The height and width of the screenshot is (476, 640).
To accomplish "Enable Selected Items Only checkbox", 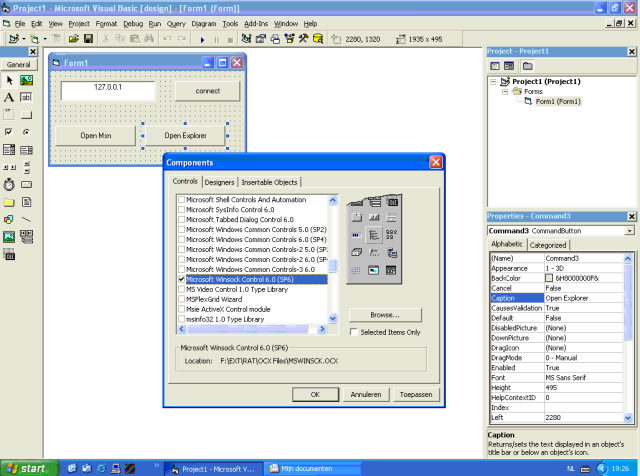I will [x=354, y=332].
